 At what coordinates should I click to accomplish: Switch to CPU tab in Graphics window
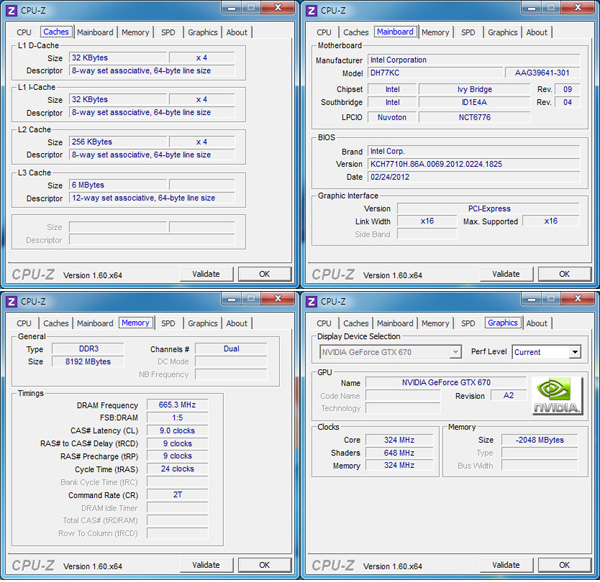tap(324, 323)
